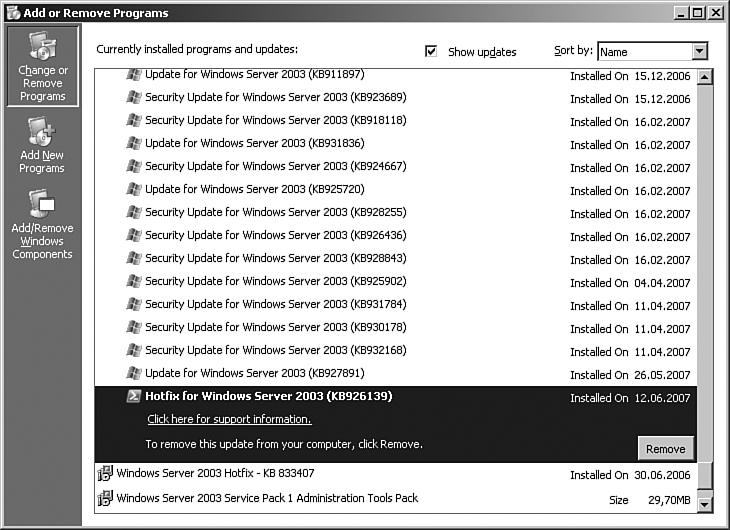Select Security Update (KB931784) row
The width and height of the screenshot is (730, 530).
396,305
